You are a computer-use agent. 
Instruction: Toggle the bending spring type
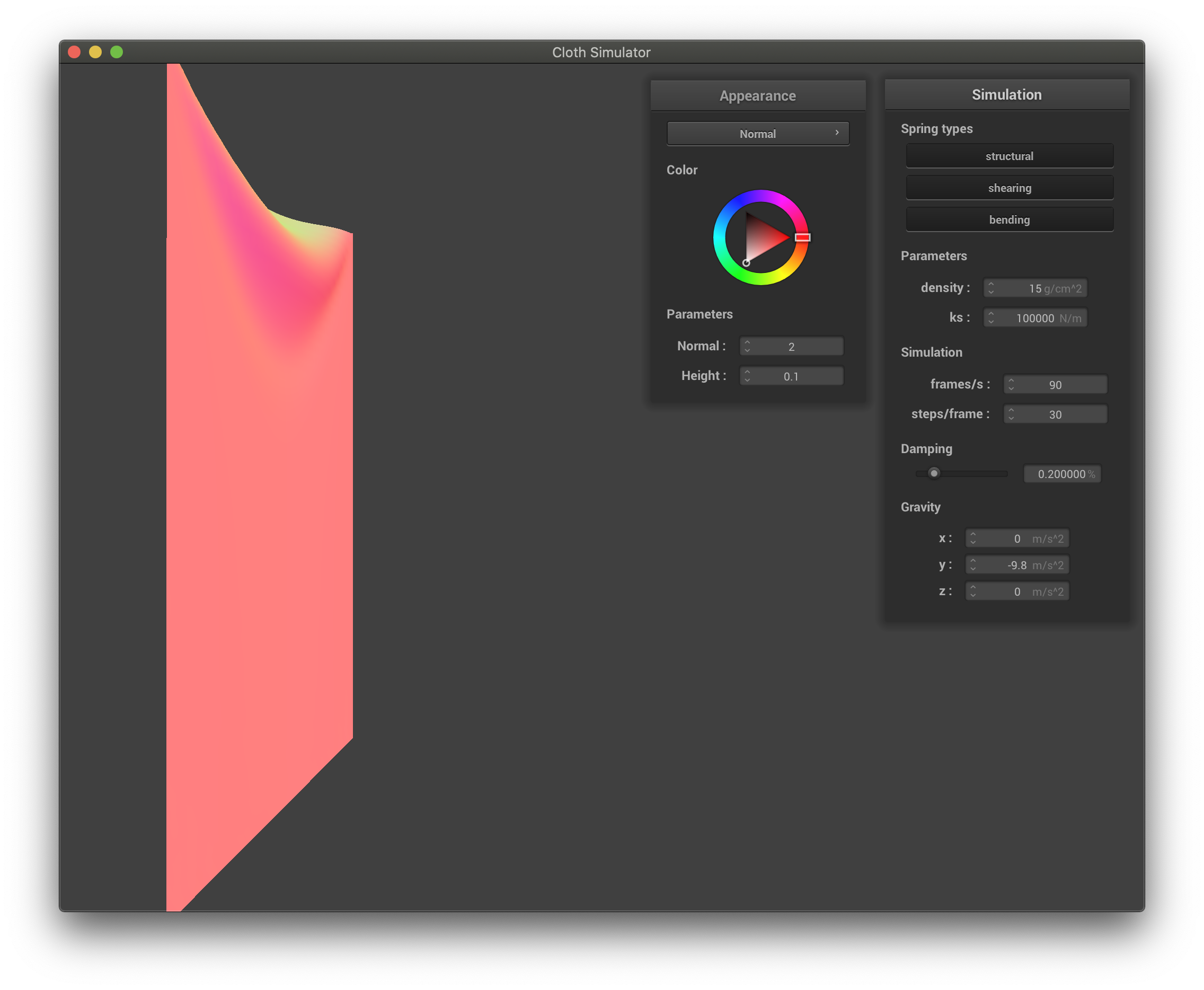[1009, 219]
